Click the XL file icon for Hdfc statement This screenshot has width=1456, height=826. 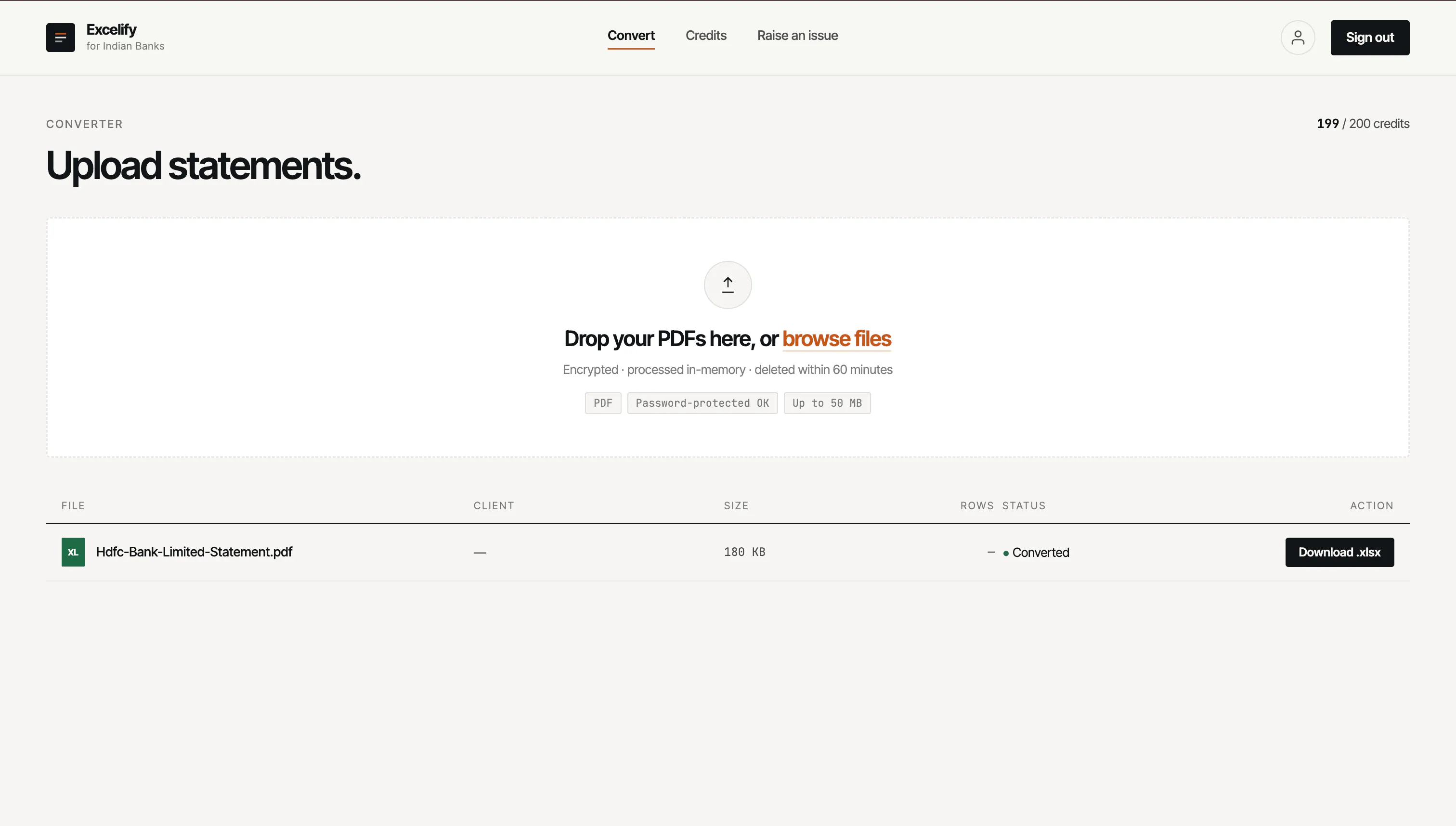coord(73,552)
